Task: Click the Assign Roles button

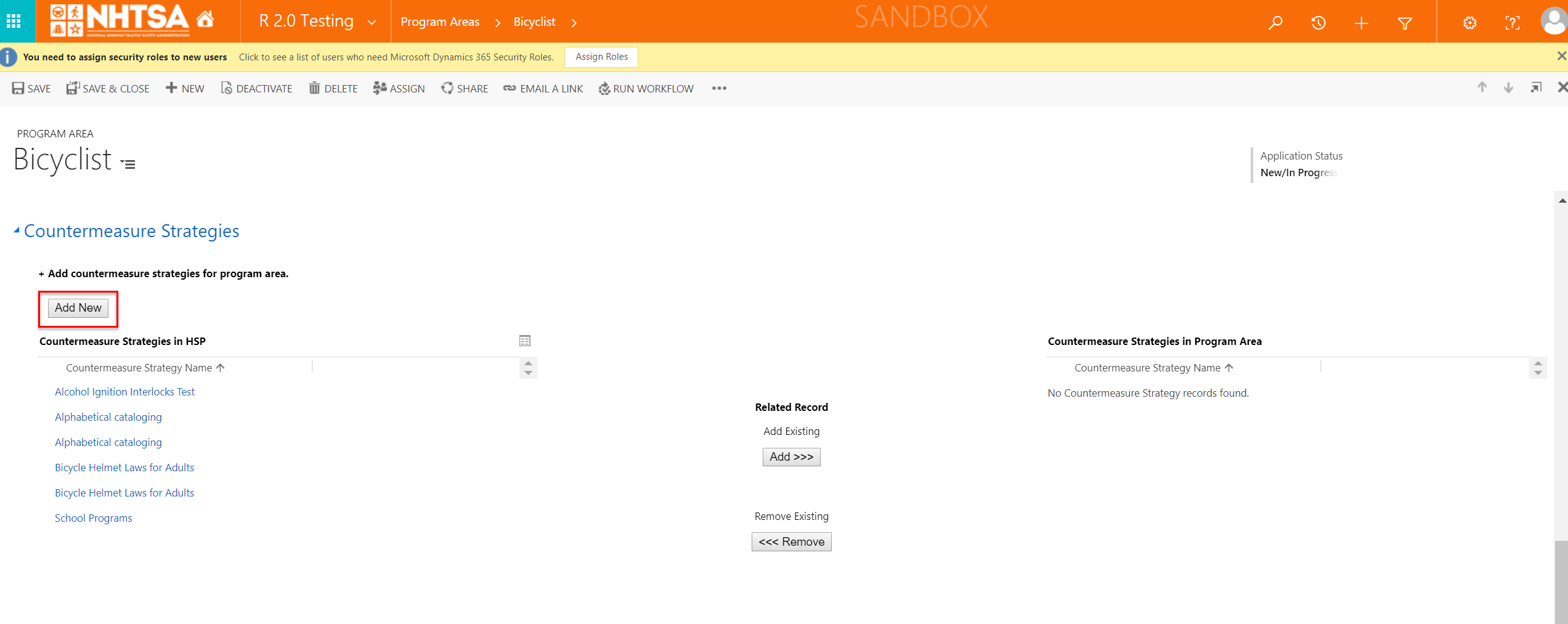Action: [x=601, y=57]
